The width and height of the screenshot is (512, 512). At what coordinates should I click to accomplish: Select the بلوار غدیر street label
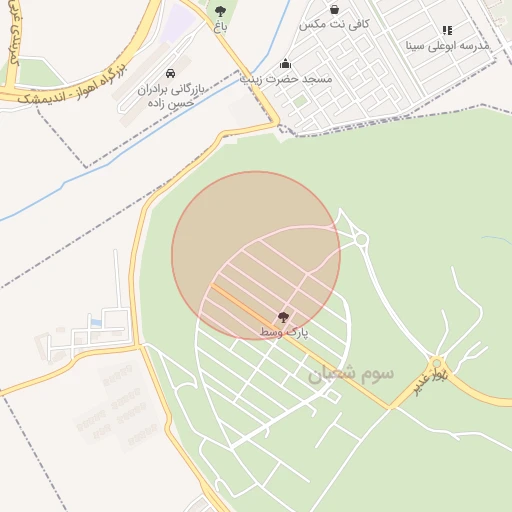[430, 382]
